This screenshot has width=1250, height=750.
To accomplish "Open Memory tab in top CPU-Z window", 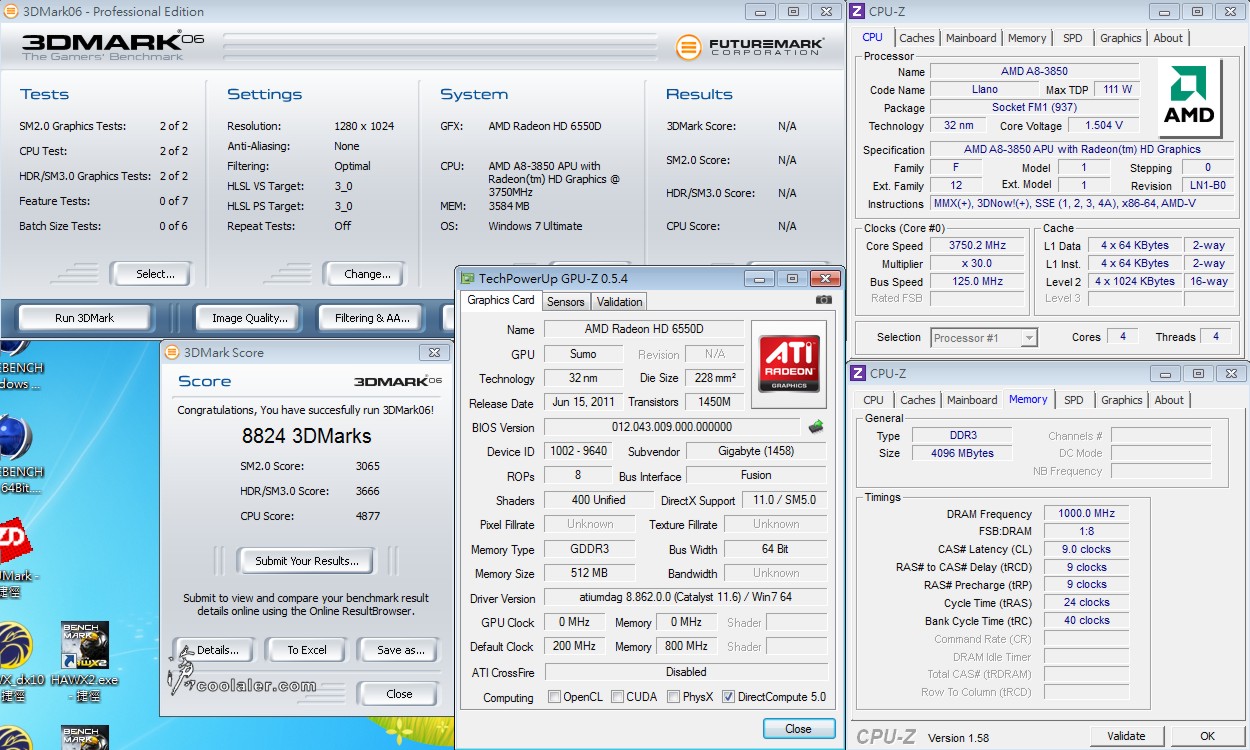I will 1027,38.
